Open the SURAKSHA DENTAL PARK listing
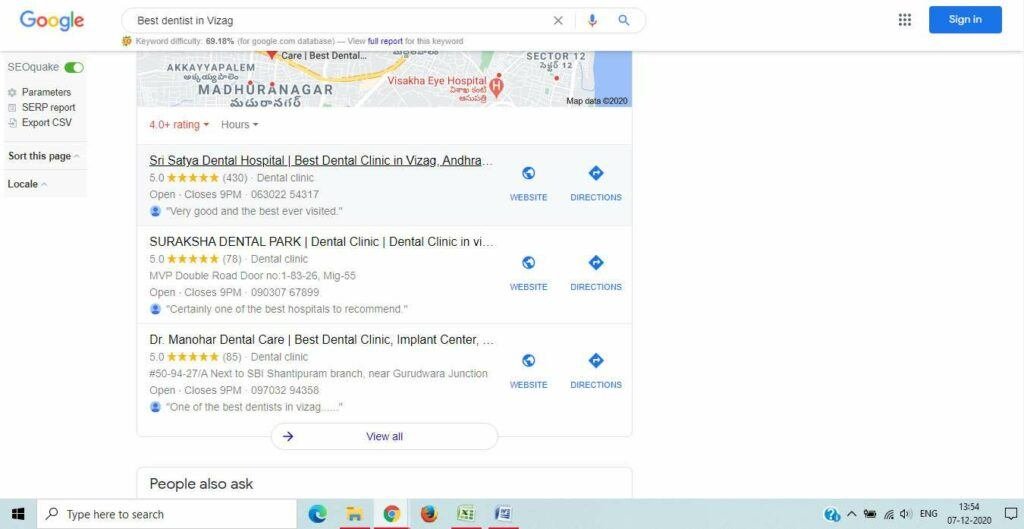The height and width of the screenshot is (529, 1024). click(322, 242)
